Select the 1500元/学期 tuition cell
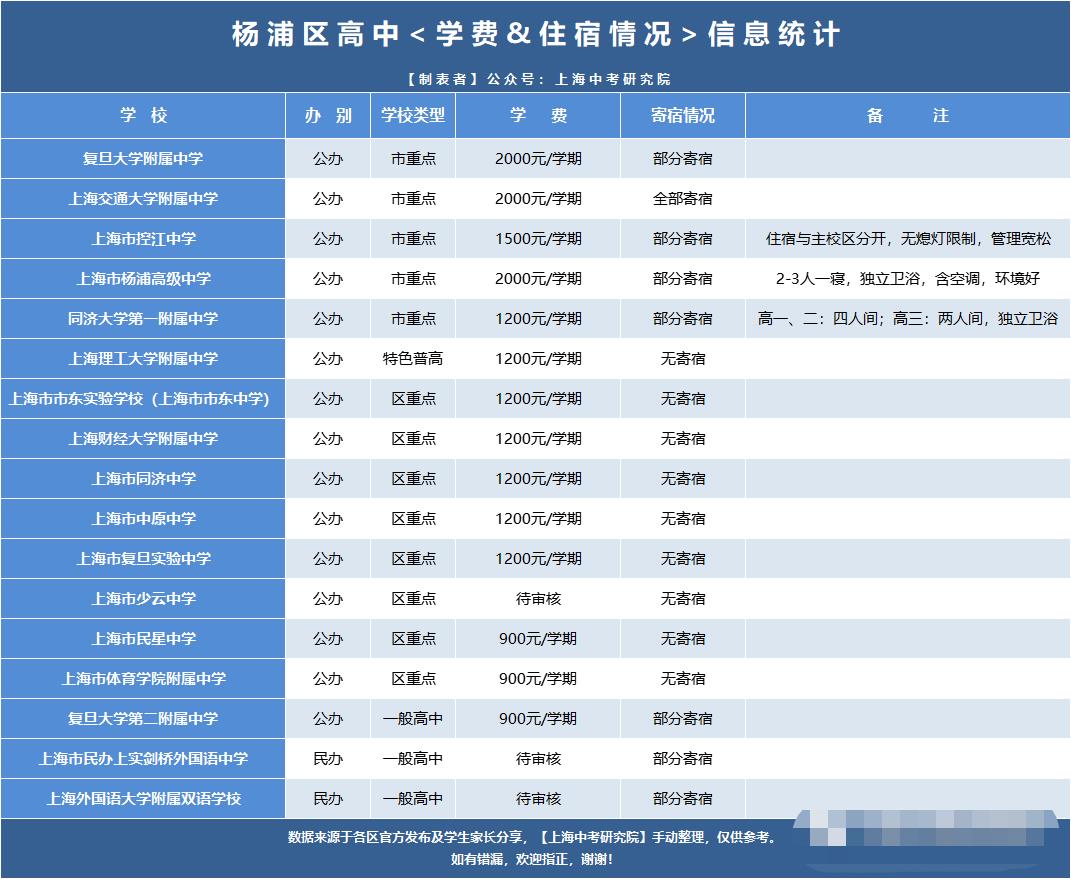The image size is (1071, 879). [x=538, y=239]
